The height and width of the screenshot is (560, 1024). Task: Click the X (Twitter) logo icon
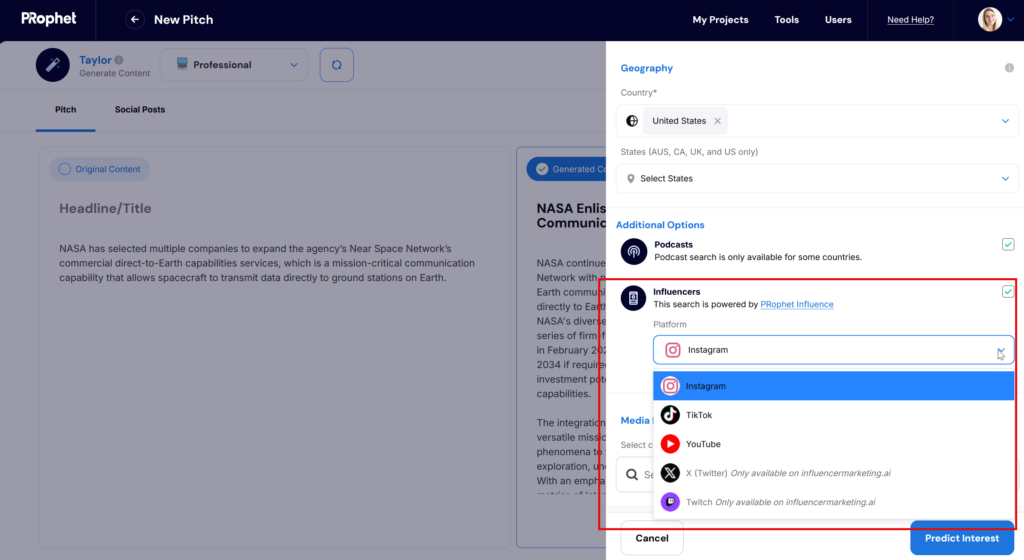tap(670, 473)
